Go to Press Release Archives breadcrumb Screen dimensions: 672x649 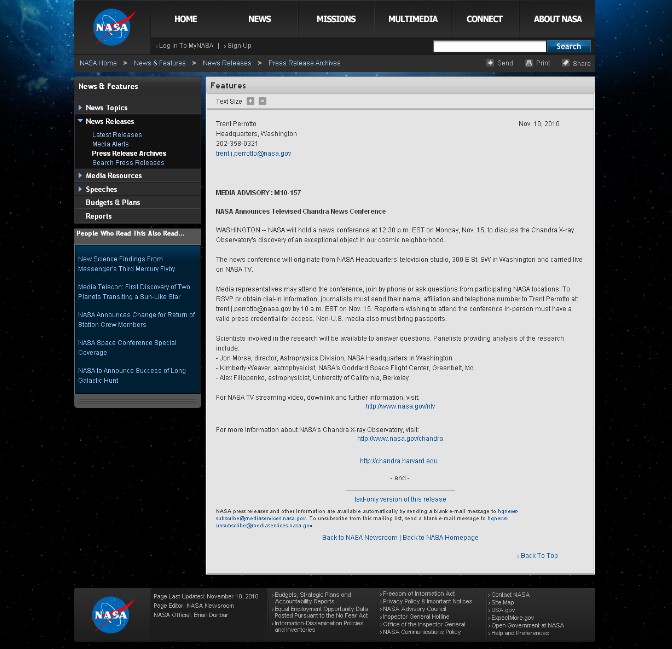[x=304, y=63]
